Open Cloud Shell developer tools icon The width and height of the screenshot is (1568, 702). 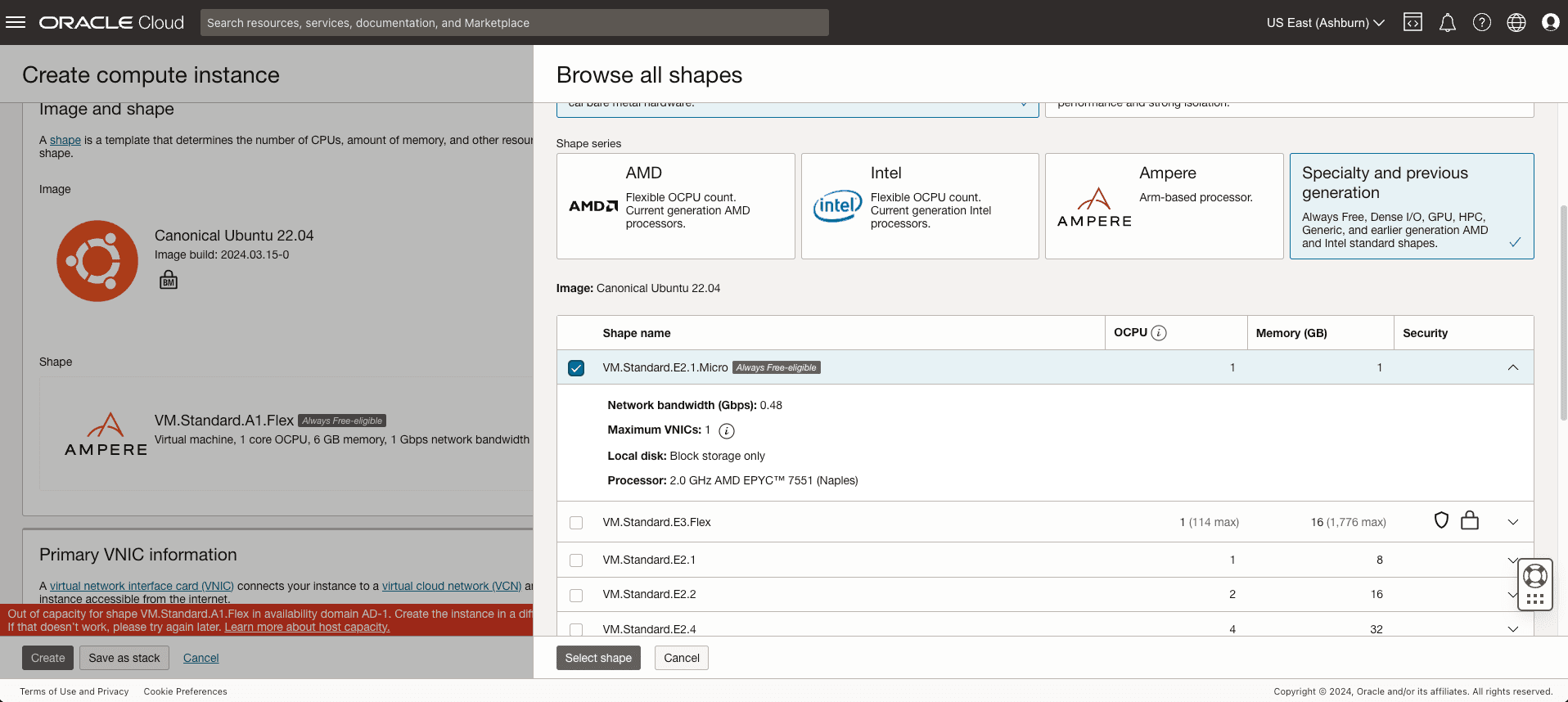[1413, 22]
